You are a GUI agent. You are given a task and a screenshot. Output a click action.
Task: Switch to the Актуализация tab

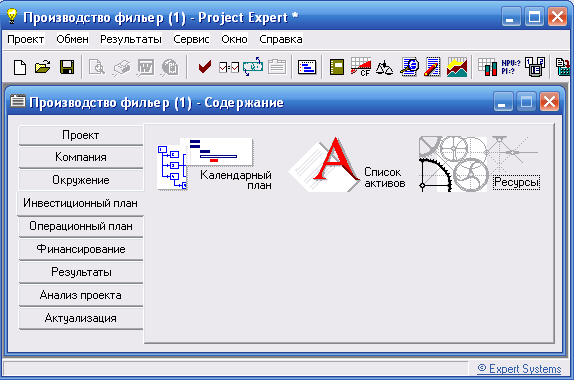point(81,318)
